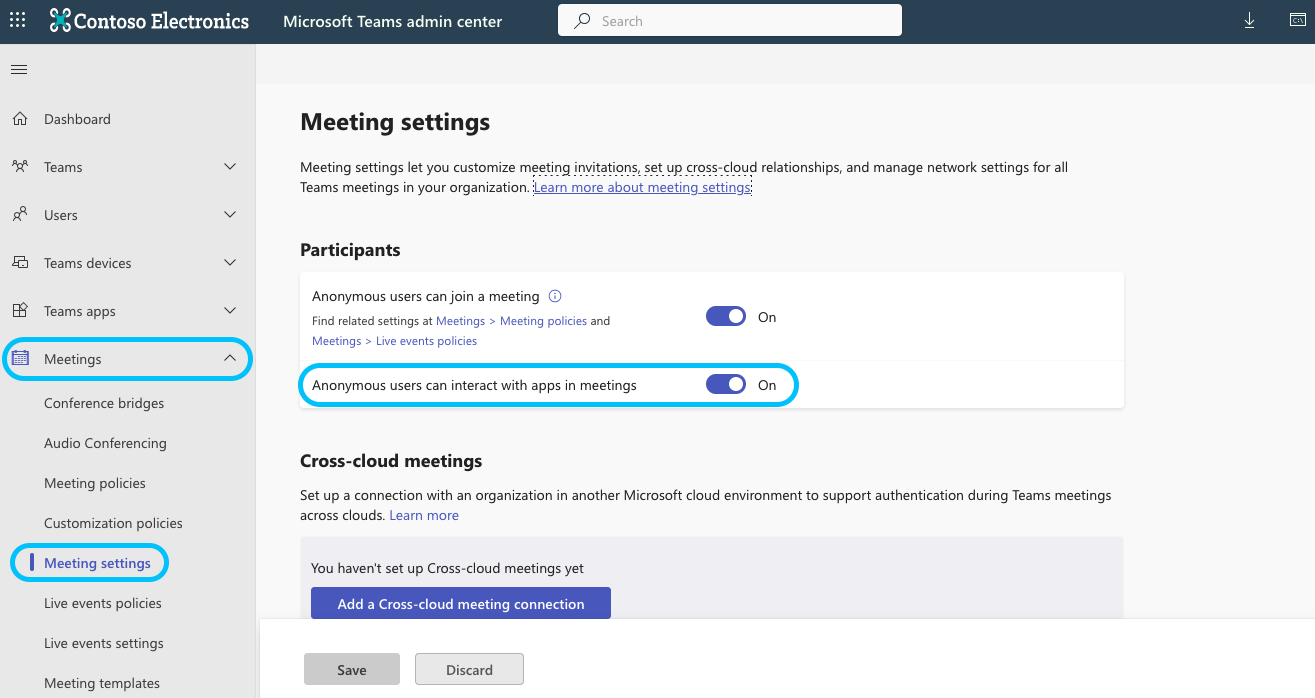Click the Meeting settings page heading
This screenshot has width=1315, height=698.
(395, 122)
